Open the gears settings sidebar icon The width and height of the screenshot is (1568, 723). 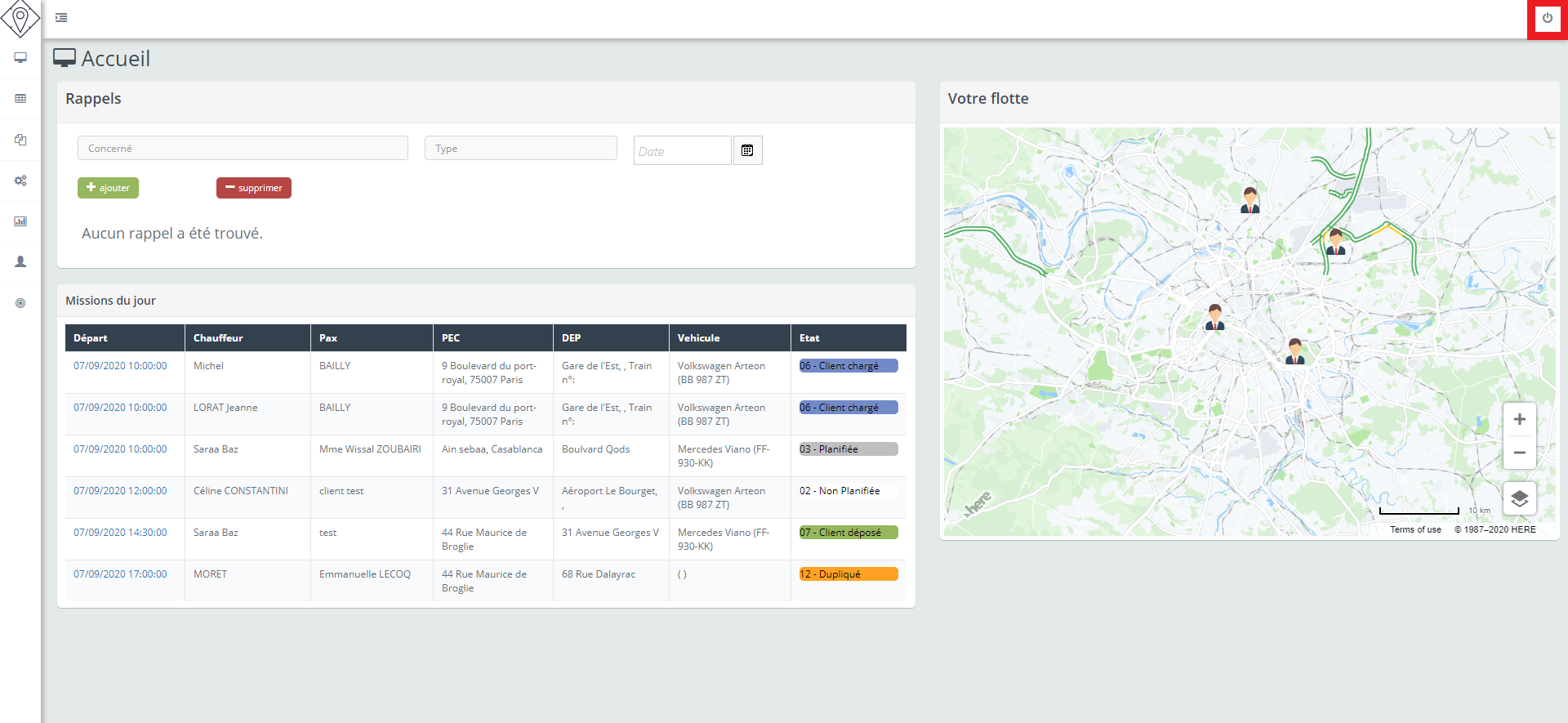pyautogui.click(x=20, y=181)
